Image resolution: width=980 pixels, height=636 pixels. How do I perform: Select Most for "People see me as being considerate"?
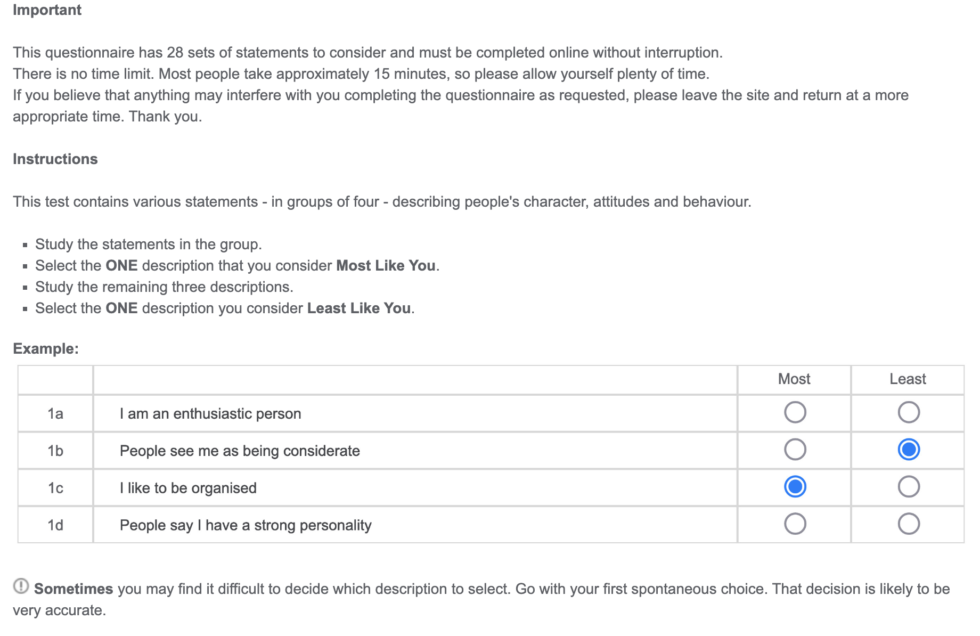(x=794, y=449)
